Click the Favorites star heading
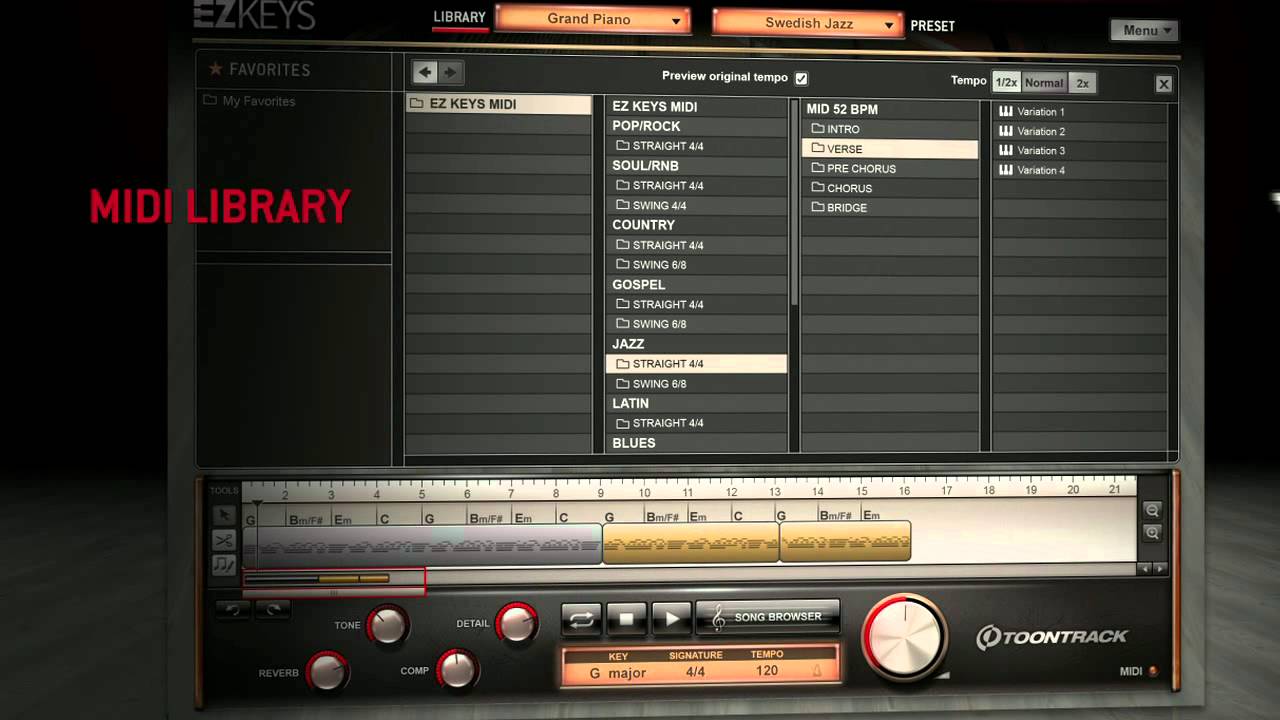This screenshot has width=1280, height=720. (x=259, y=70)
